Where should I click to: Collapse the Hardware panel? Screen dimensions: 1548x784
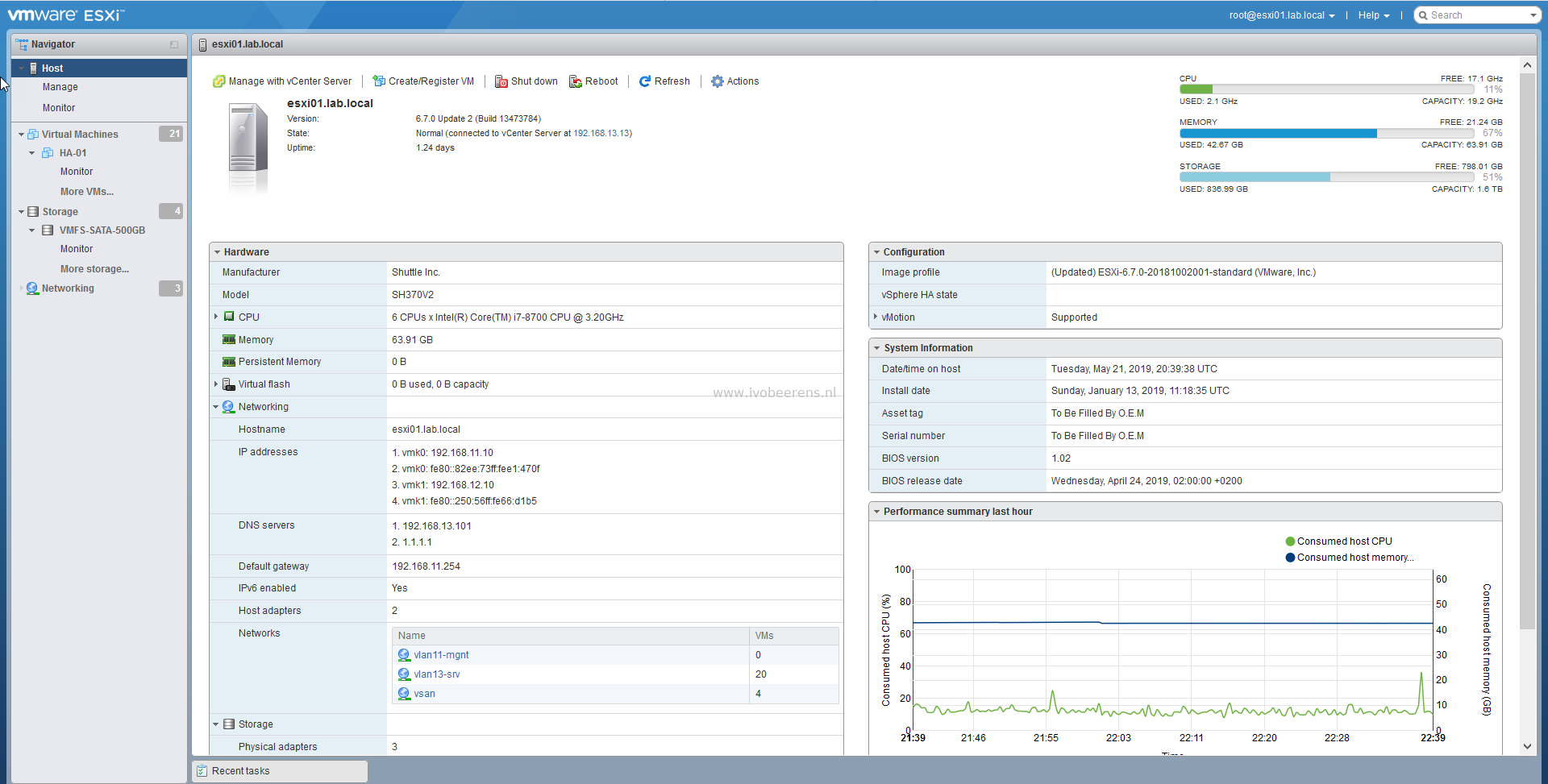[217, 252]
